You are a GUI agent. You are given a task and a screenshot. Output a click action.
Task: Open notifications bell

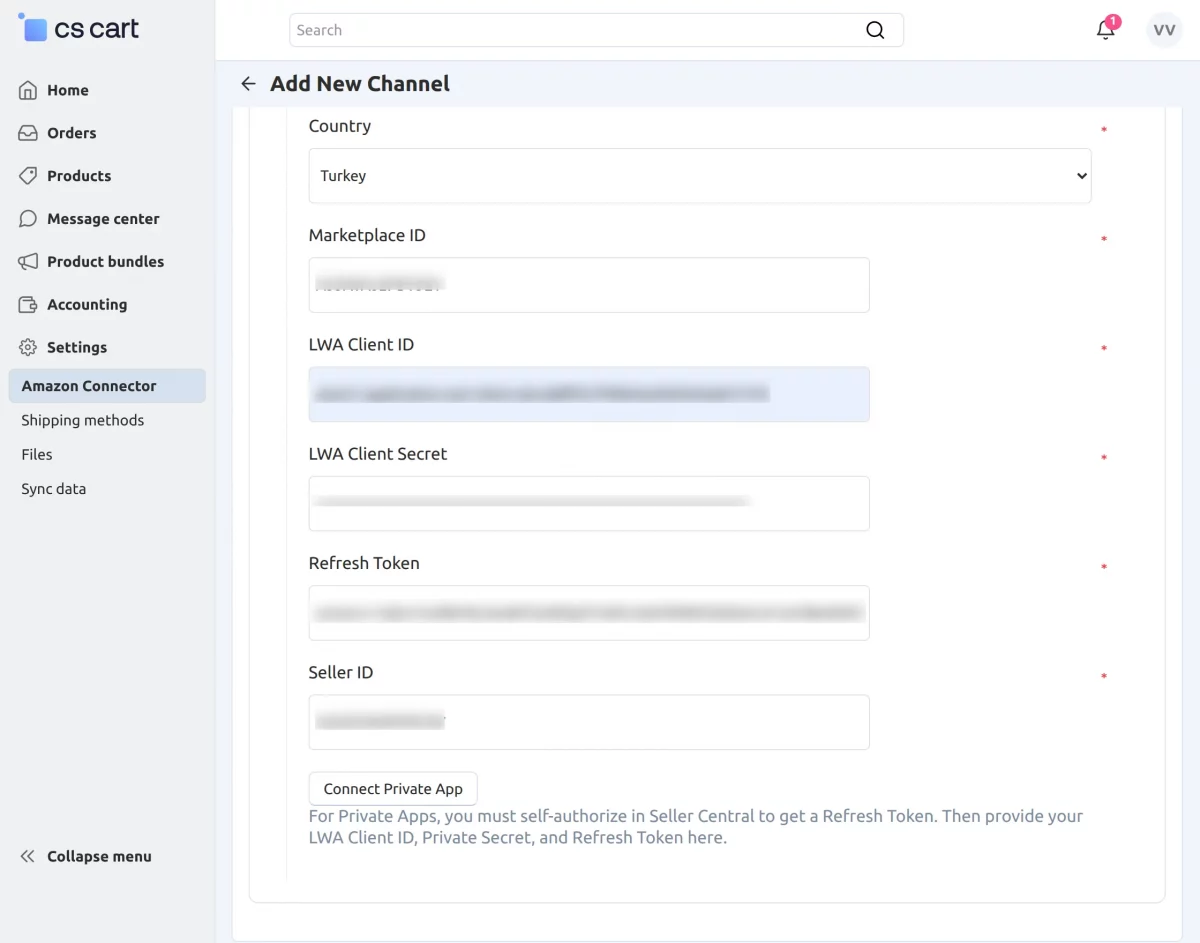1105,30
